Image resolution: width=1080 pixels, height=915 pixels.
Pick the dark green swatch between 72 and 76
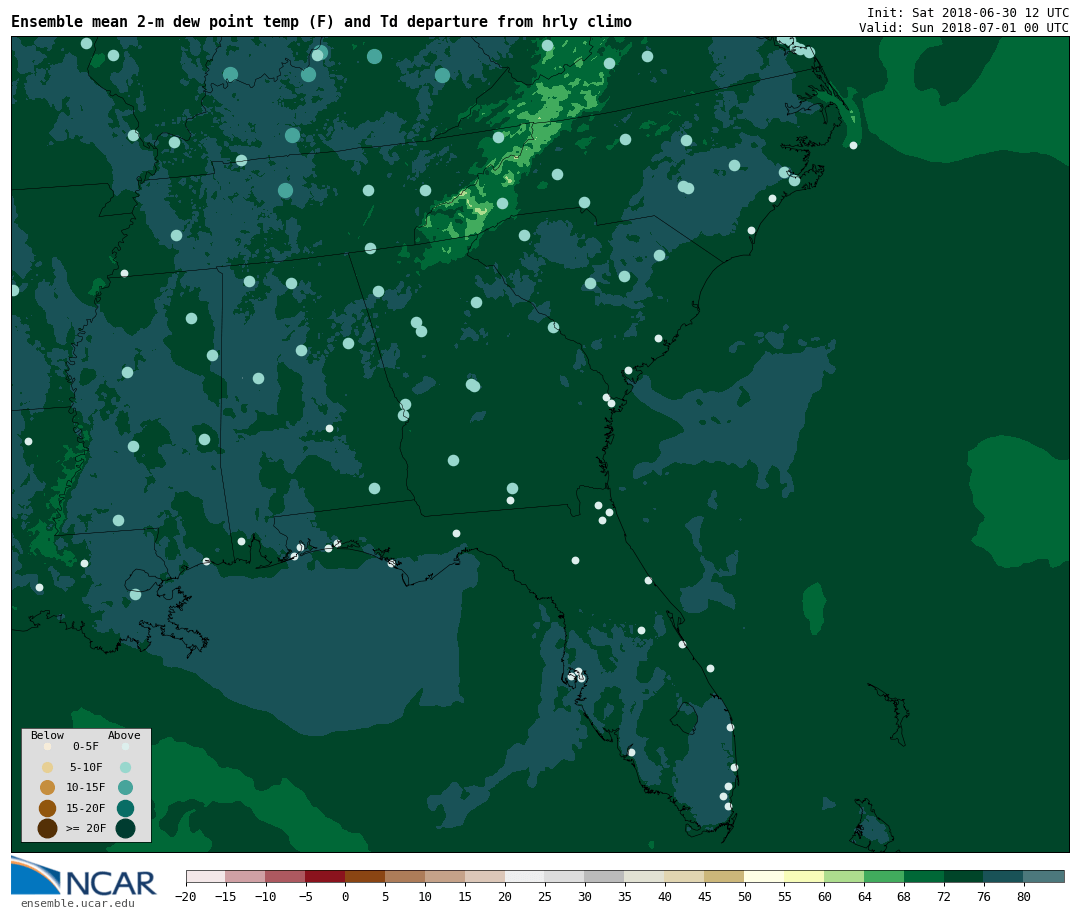tap(965, 876)
